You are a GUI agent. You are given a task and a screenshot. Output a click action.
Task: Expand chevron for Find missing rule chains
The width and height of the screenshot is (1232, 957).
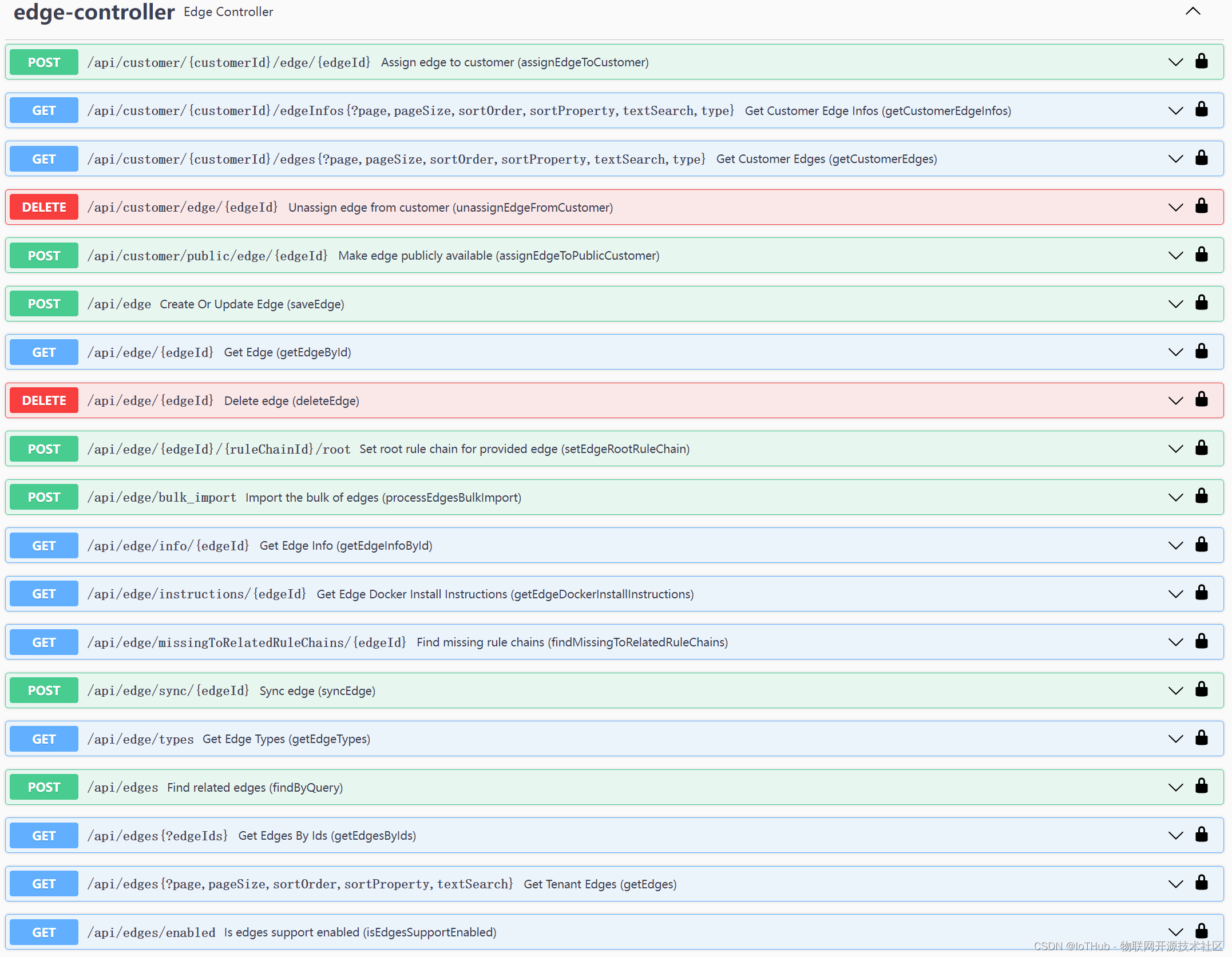(1175, 642)
